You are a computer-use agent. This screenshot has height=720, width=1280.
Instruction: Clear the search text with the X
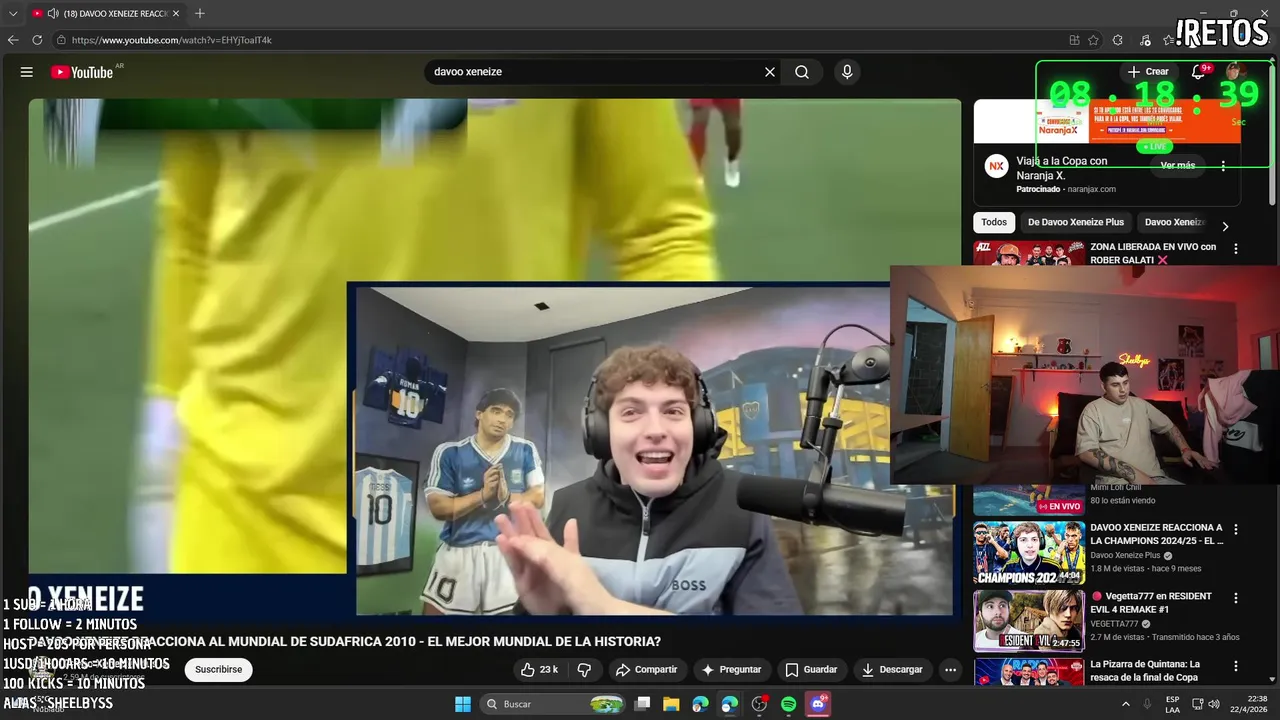tap(770, 72)
